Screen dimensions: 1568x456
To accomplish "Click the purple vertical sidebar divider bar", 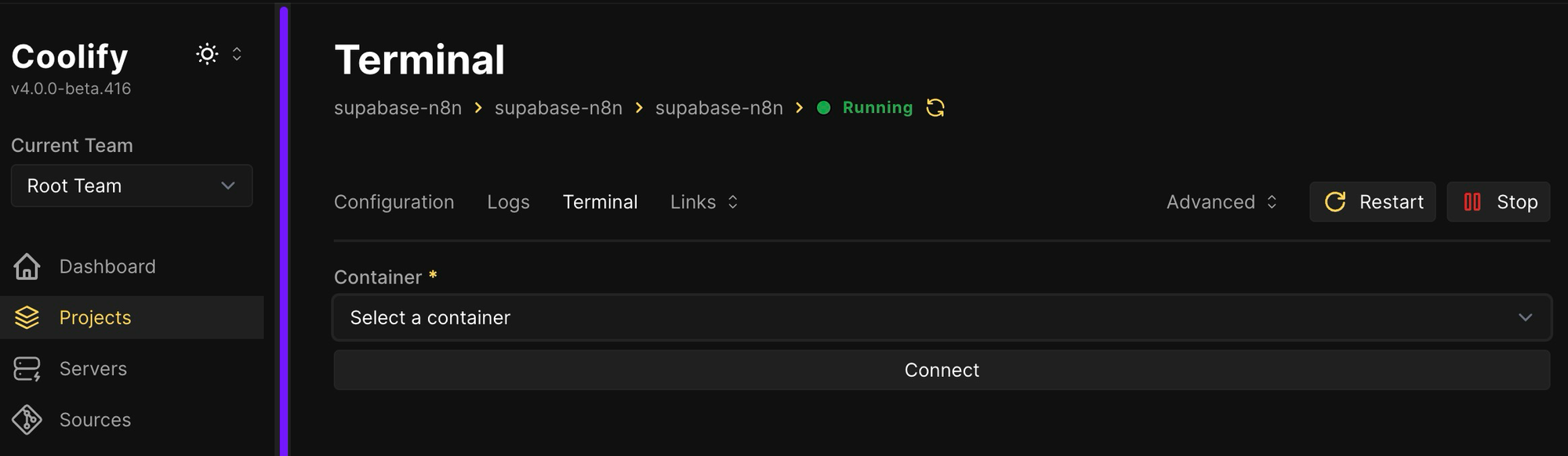I will [x=284, y=231].
